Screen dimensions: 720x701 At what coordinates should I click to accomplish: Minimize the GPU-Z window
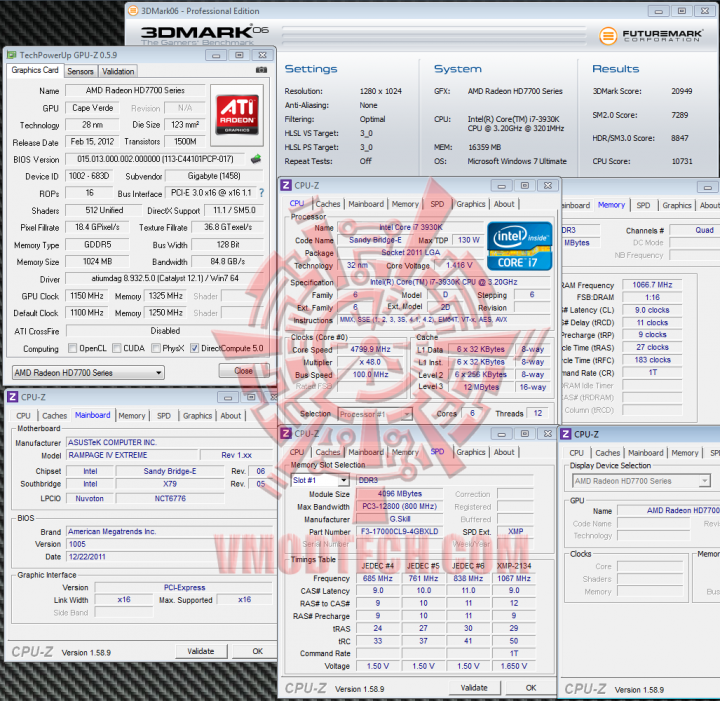[215, 56]
